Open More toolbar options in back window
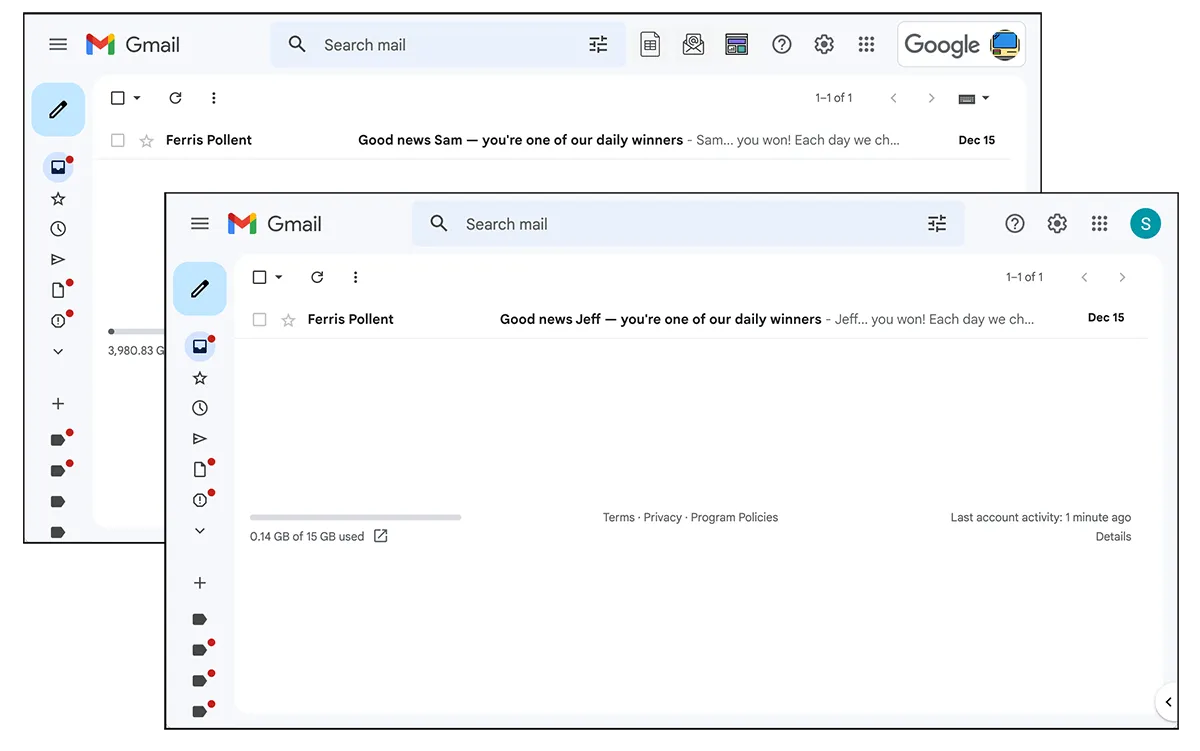 (x=213, y=98)
